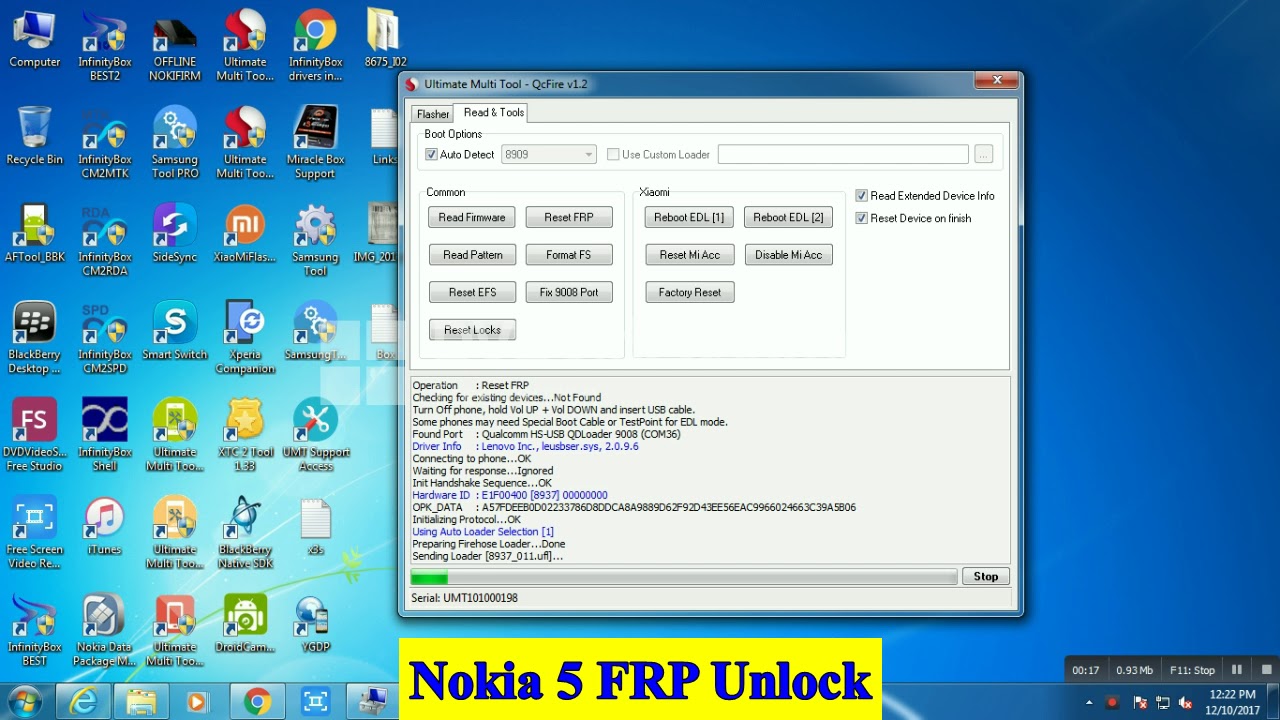
Task: Select the BlackBerry Native SDK icon
Action: (x=245, y=532)
